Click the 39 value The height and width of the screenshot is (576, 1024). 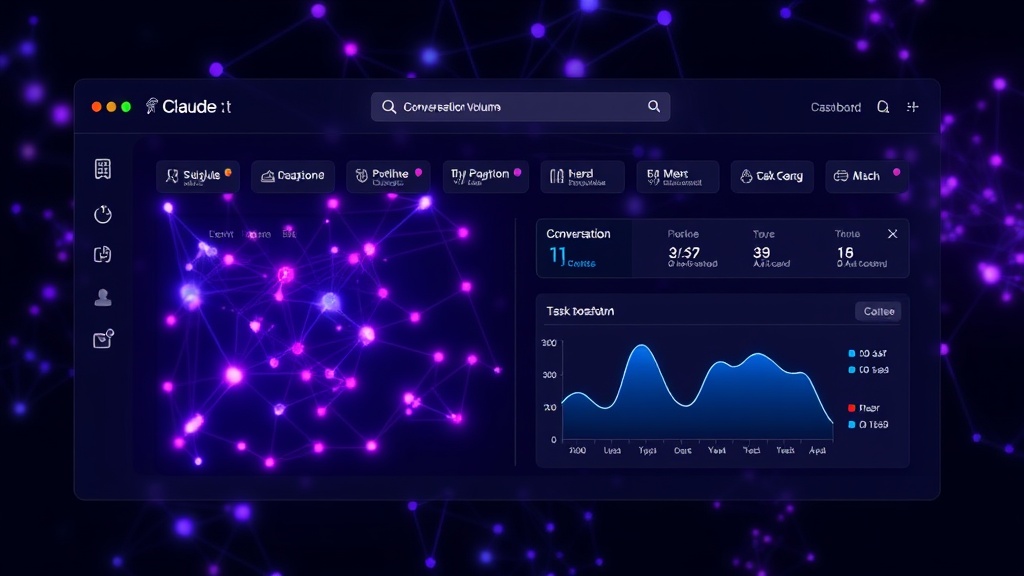click(761, 253)
